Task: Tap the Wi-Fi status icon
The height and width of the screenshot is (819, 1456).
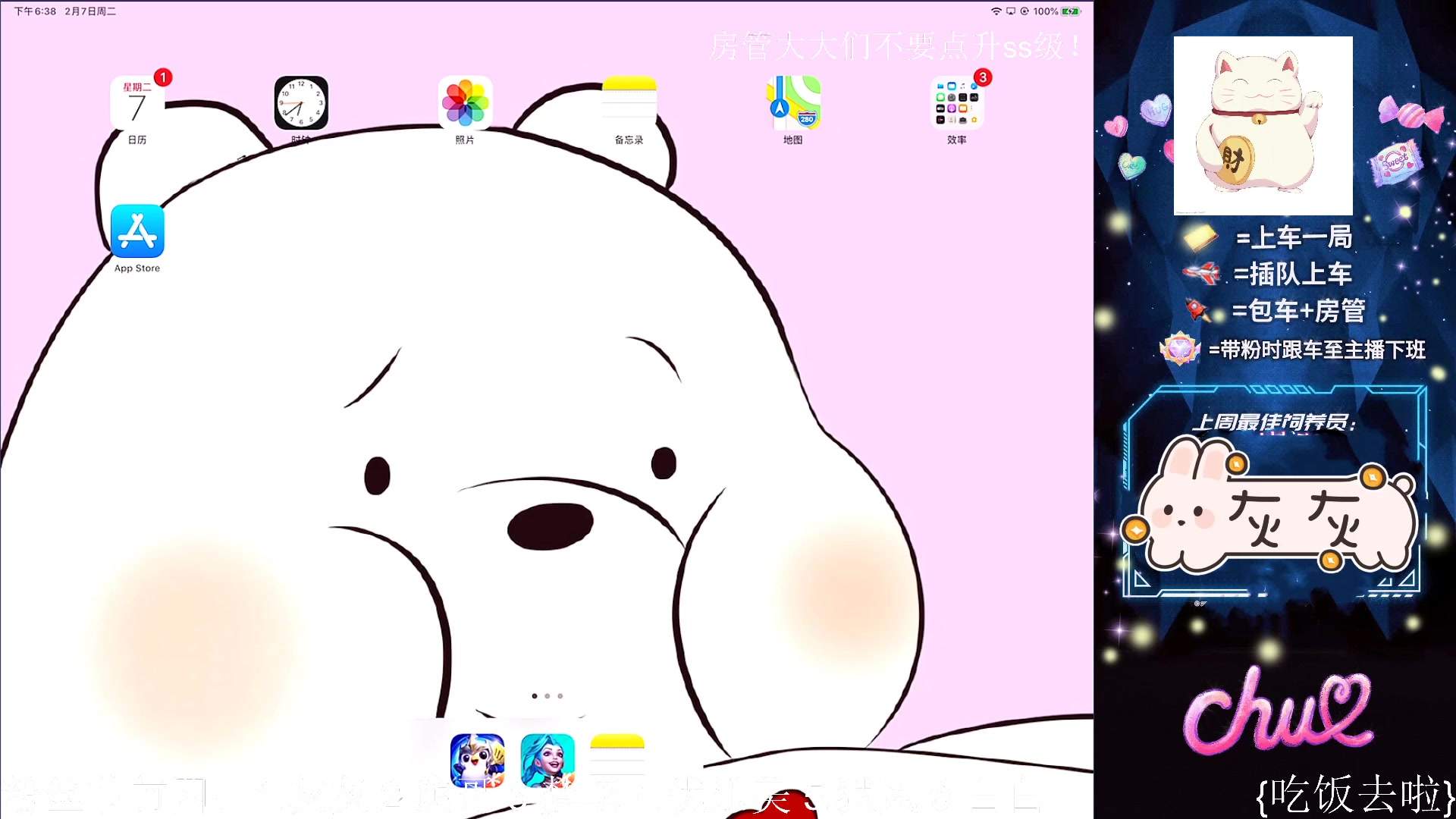Action: coord(996,11)
